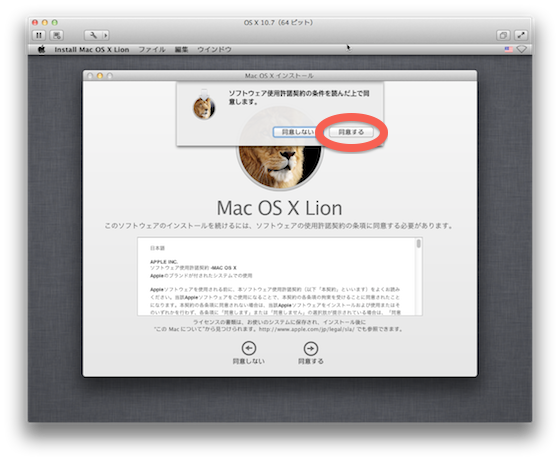Screen dimensions: 560x461
Task: Click the US flag input source icon
Action: coord(509,49)
